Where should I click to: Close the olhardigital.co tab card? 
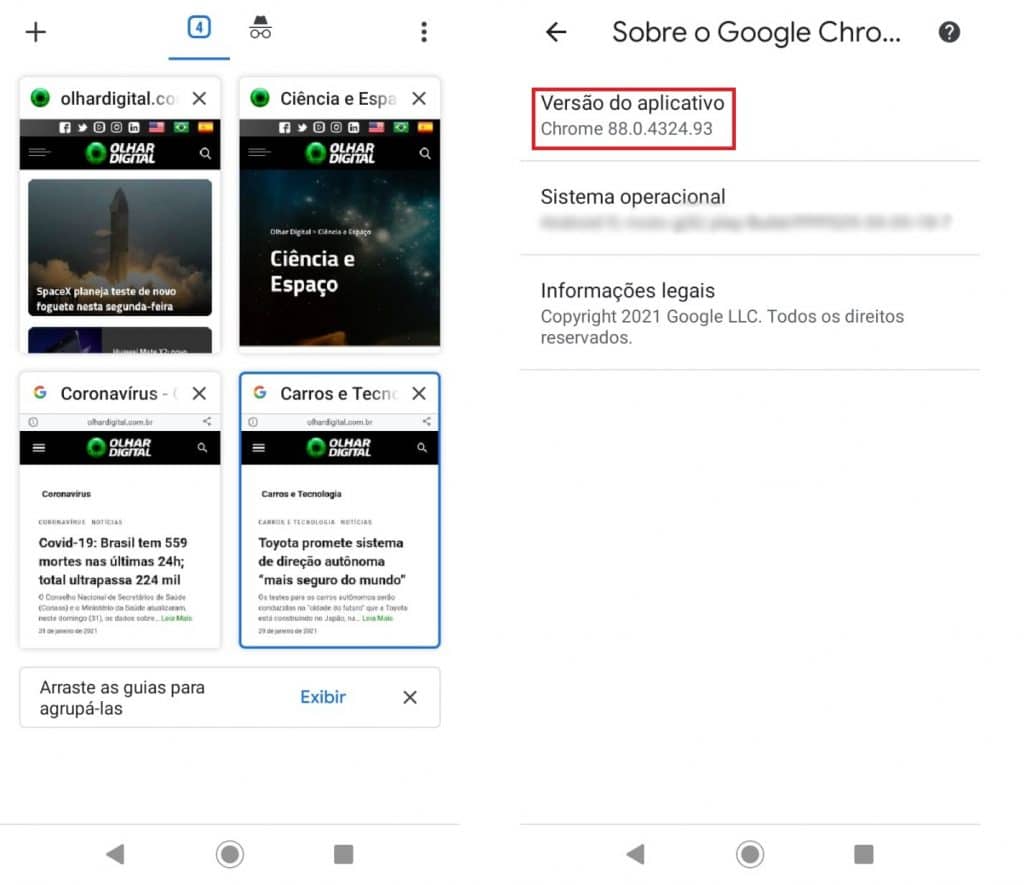[x=200, y=99]
